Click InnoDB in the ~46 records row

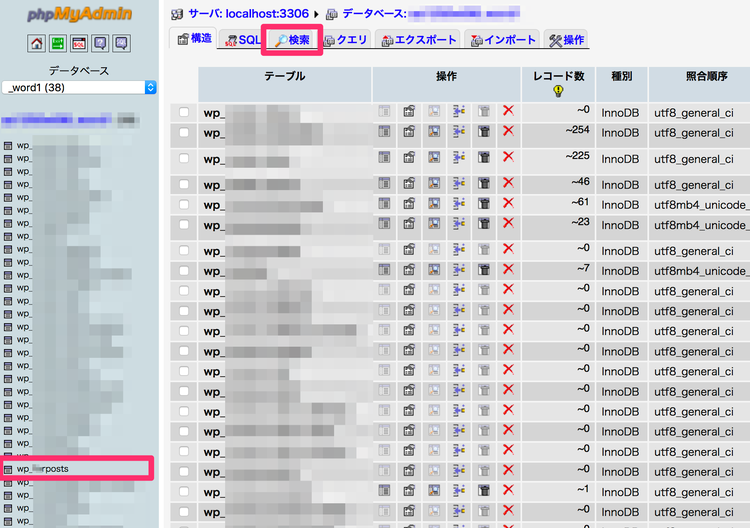pos(620,185)
